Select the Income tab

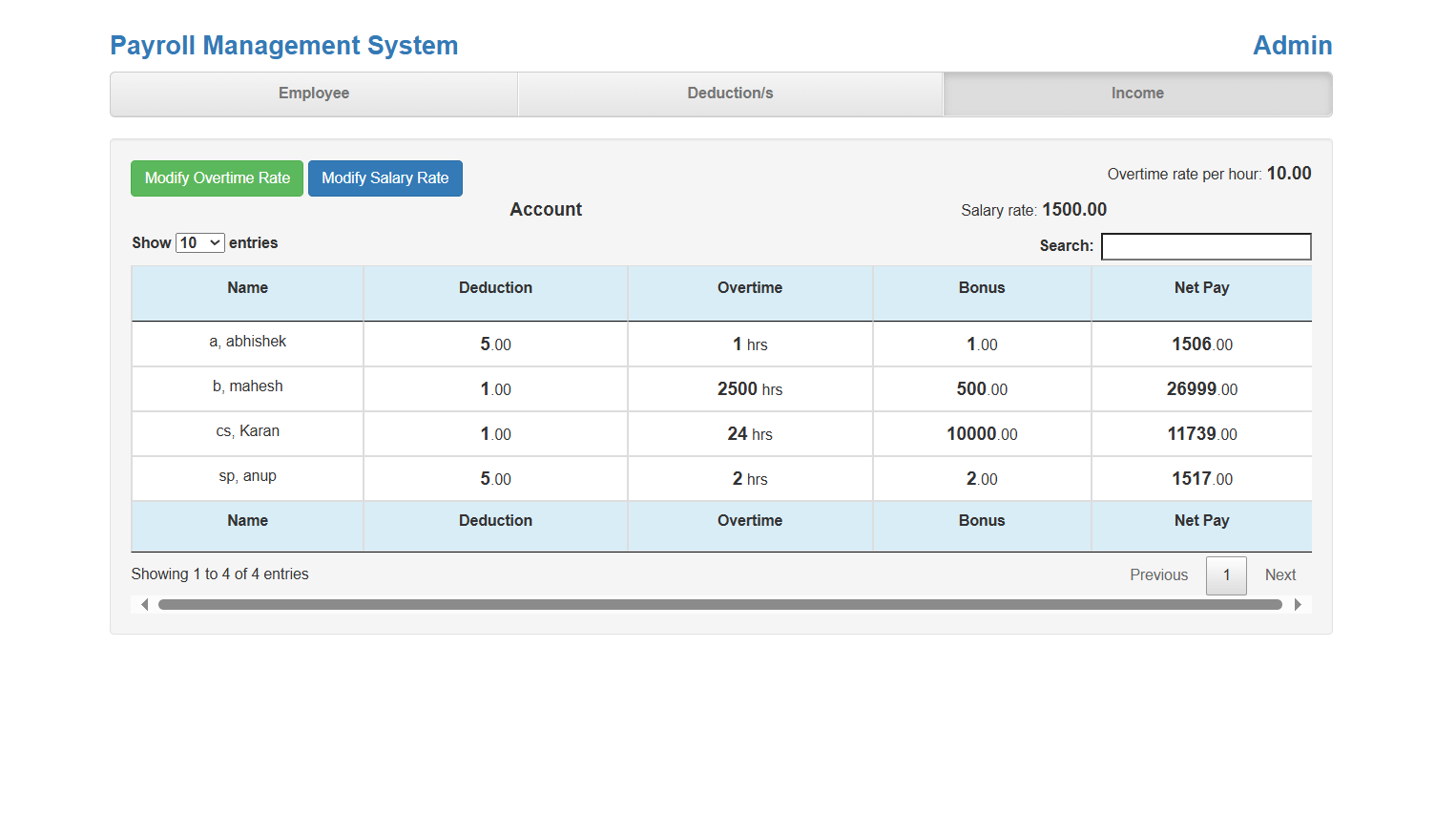click(1137, 94)
